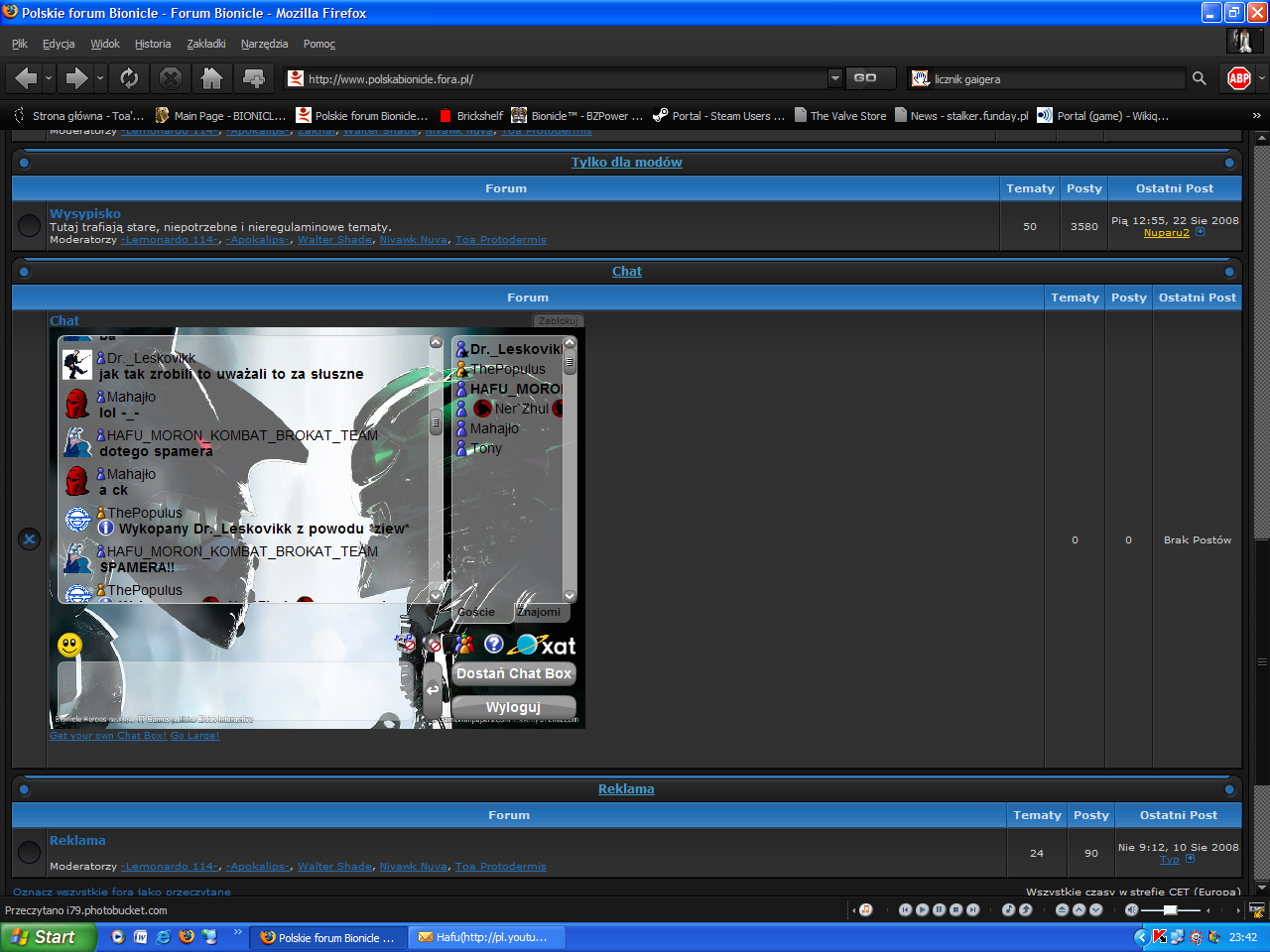Open the Windows Start menu
This screenshot has width=1270, height=952.
tap(49, 937)
